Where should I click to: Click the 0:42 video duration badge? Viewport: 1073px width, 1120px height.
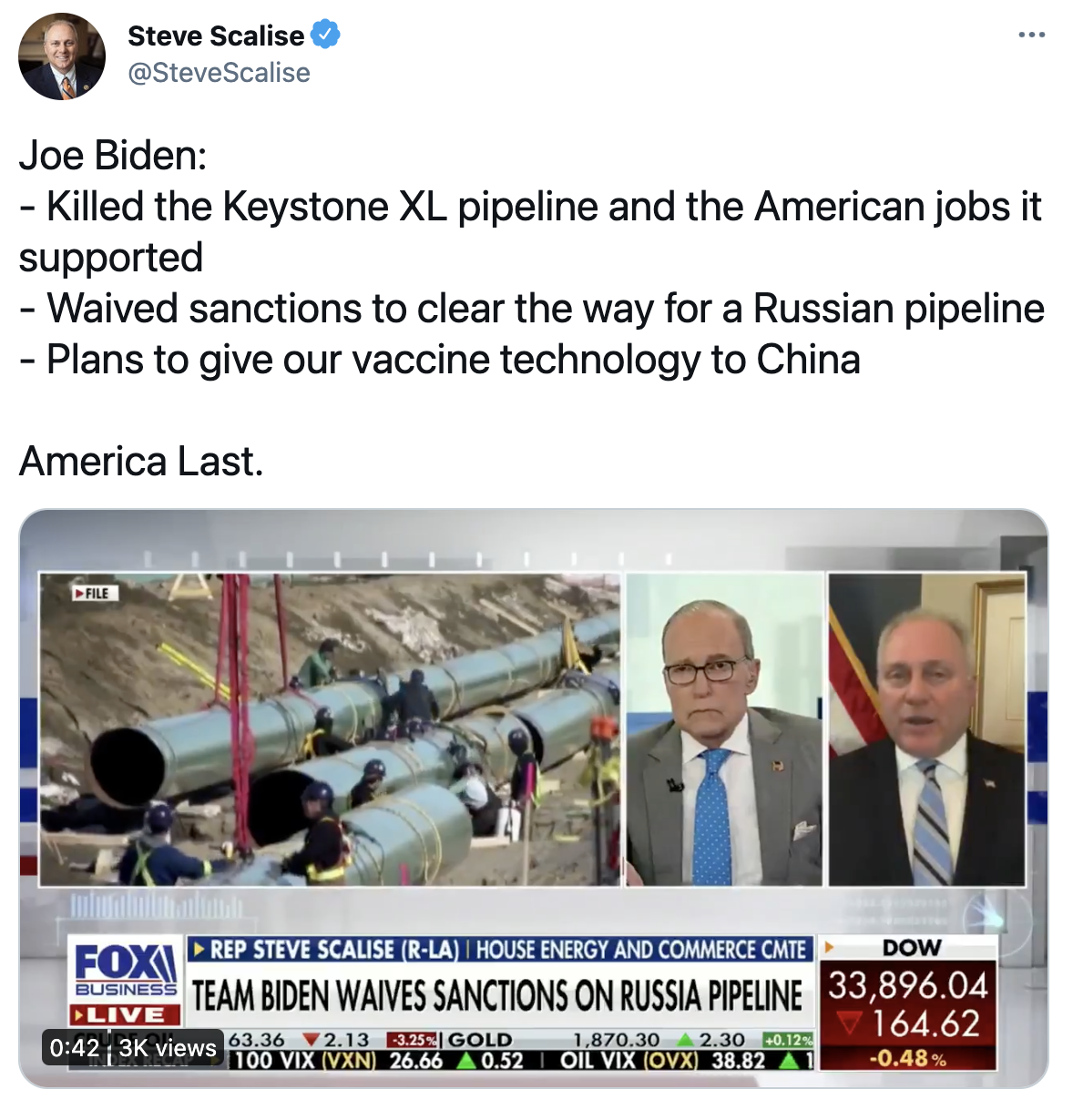tap(75, 1048)
